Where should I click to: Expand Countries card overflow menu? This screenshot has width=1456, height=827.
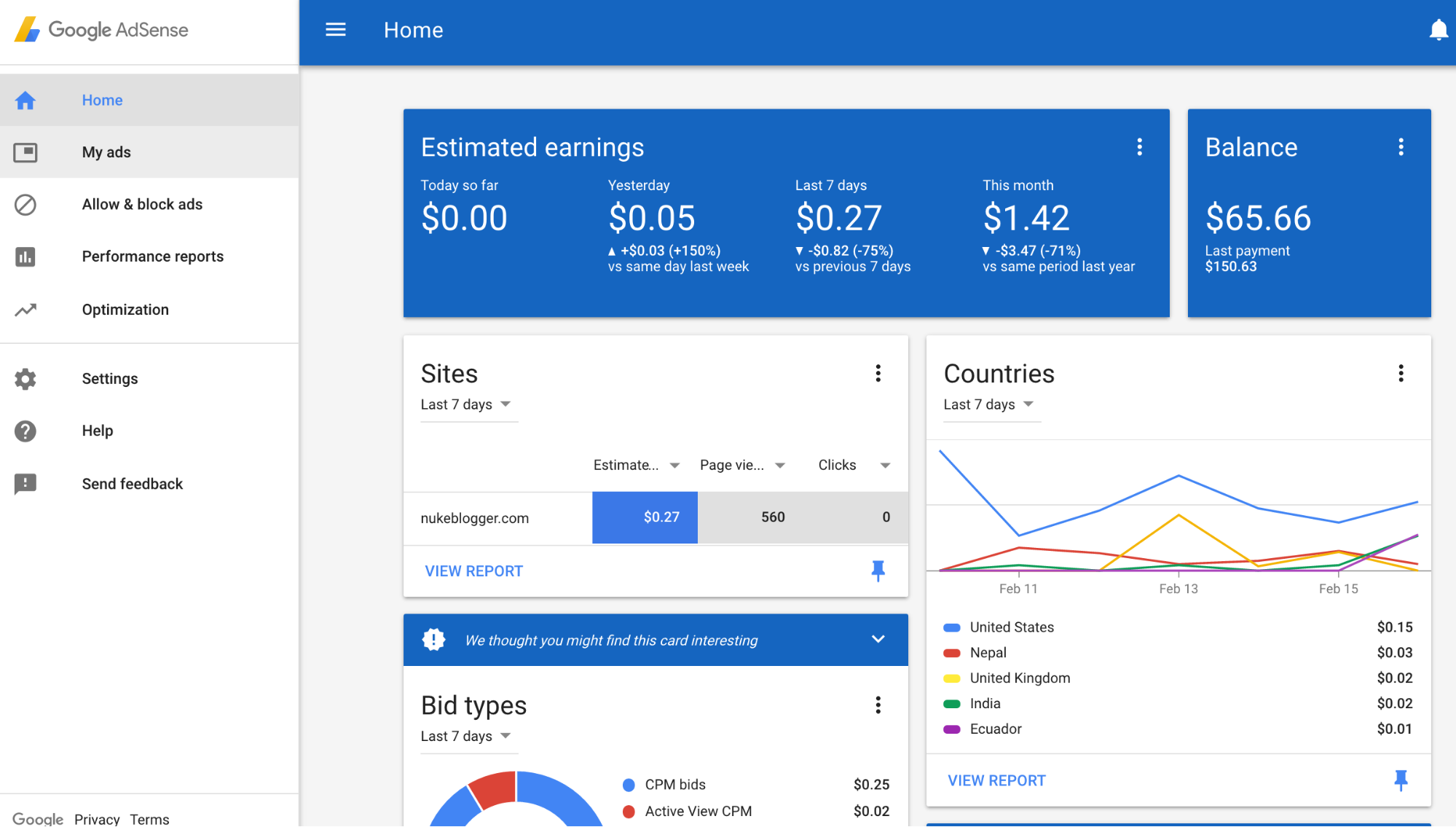pos(1401,373)
